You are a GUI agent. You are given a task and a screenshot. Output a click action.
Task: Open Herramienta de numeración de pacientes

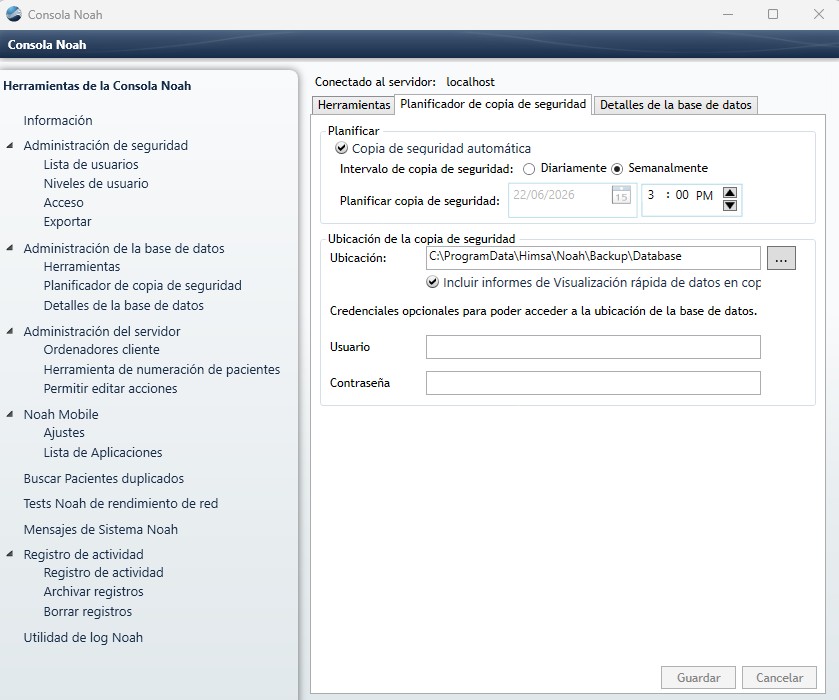(162, 369)
